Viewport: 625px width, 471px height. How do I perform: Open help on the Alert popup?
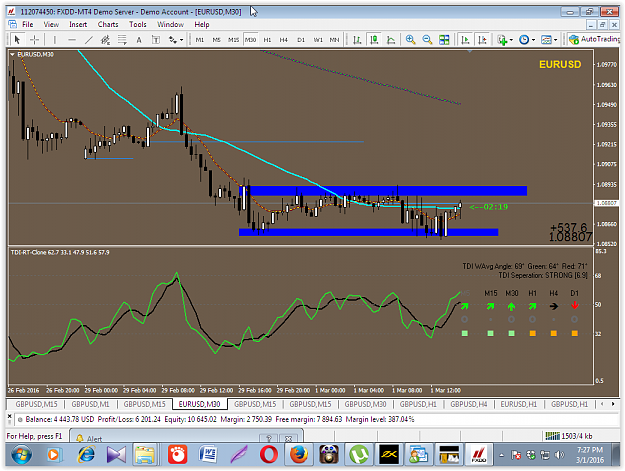[269, 438]
